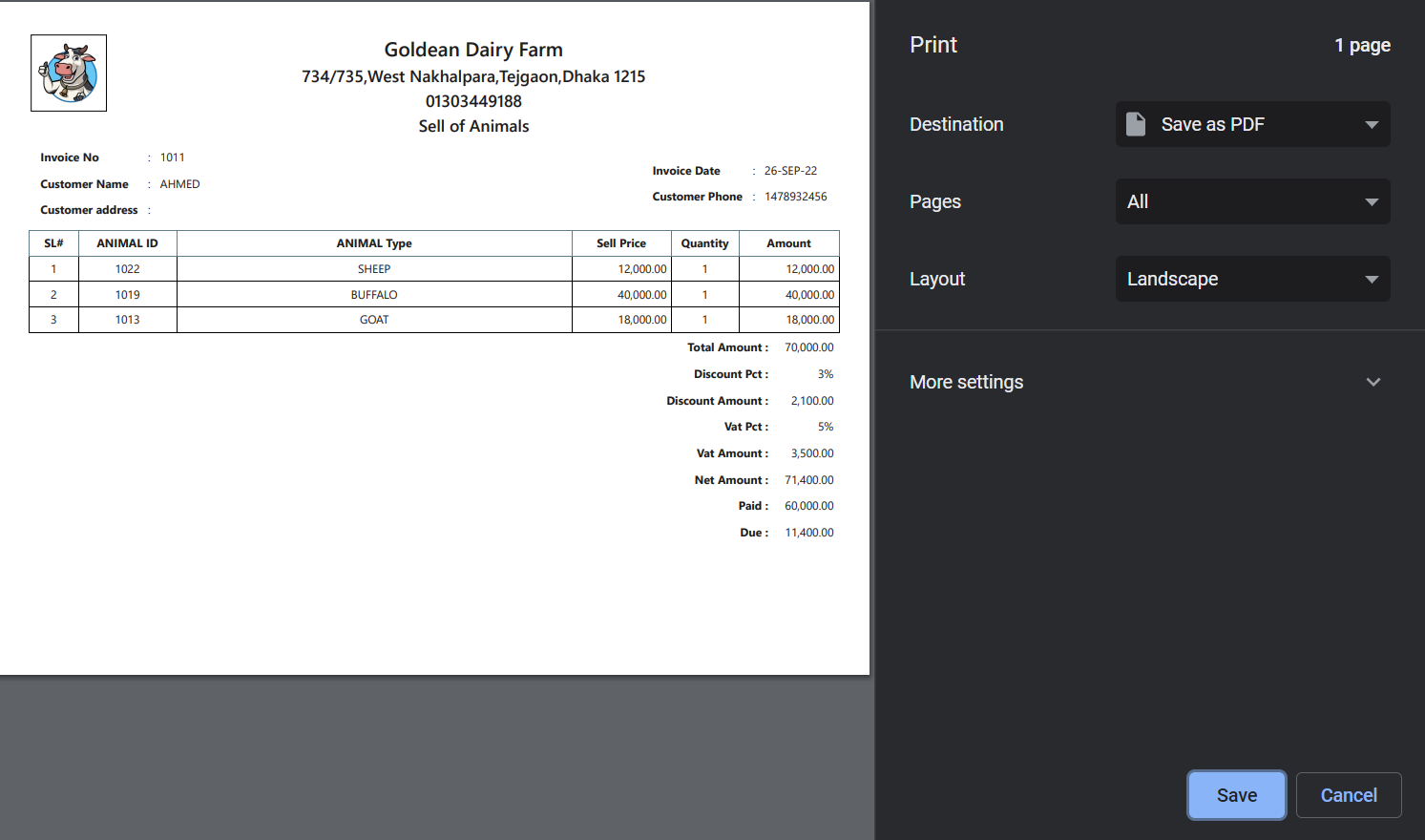
Task: Click invoice number value 1011
Action: [172, 157]
